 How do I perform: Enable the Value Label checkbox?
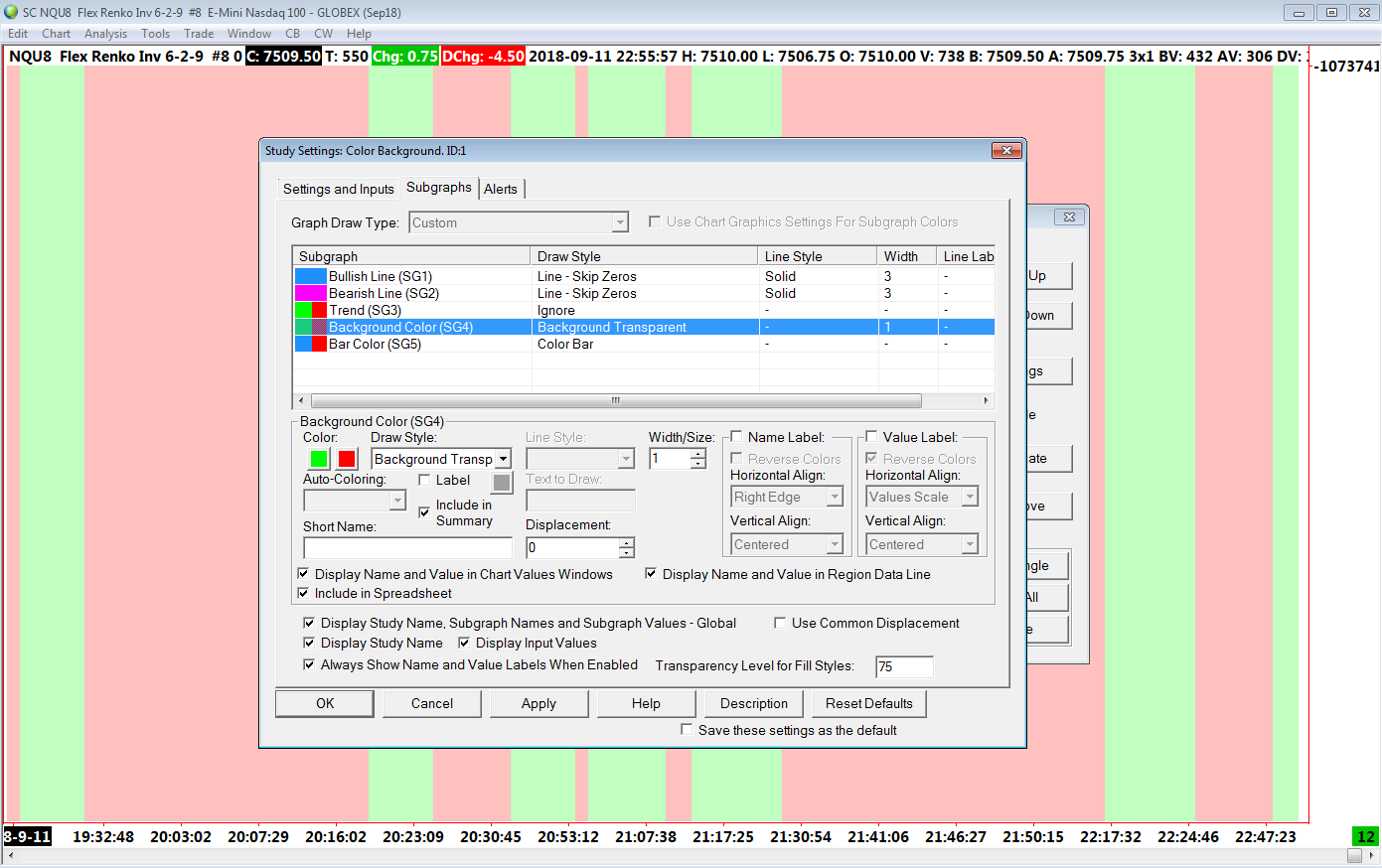[871, 437]
